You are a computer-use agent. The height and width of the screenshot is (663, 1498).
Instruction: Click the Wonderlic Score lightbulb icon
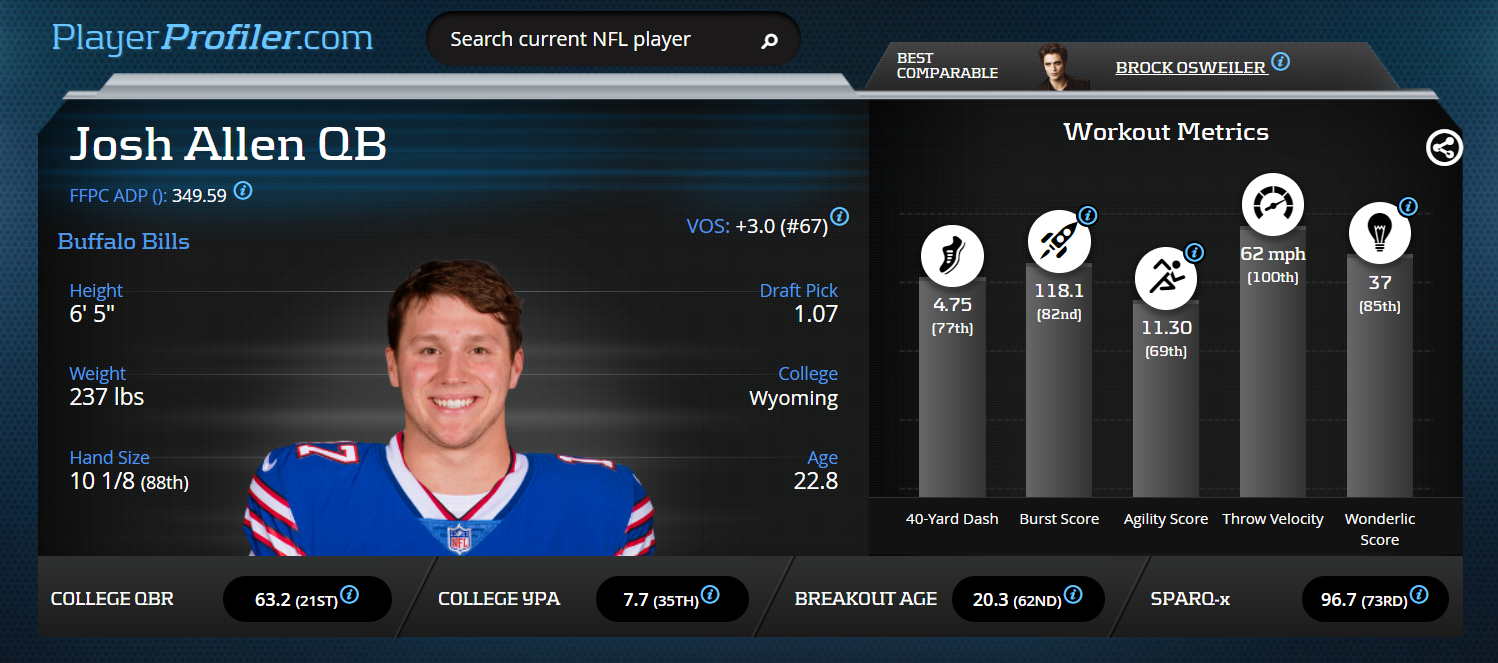click(x=1379, y=233)
